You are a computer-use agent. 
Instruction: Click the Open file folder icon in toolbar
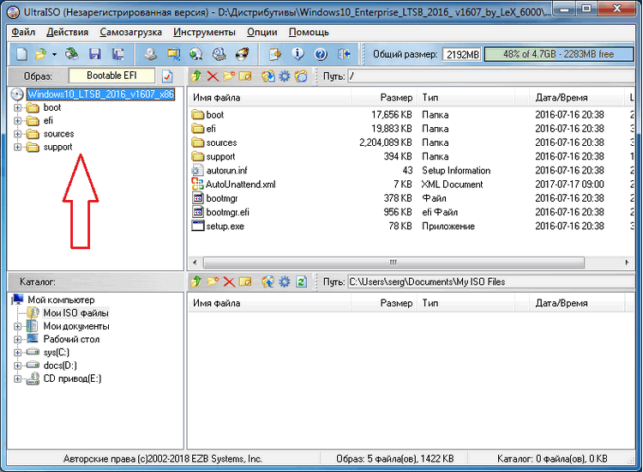pos(41,54)
